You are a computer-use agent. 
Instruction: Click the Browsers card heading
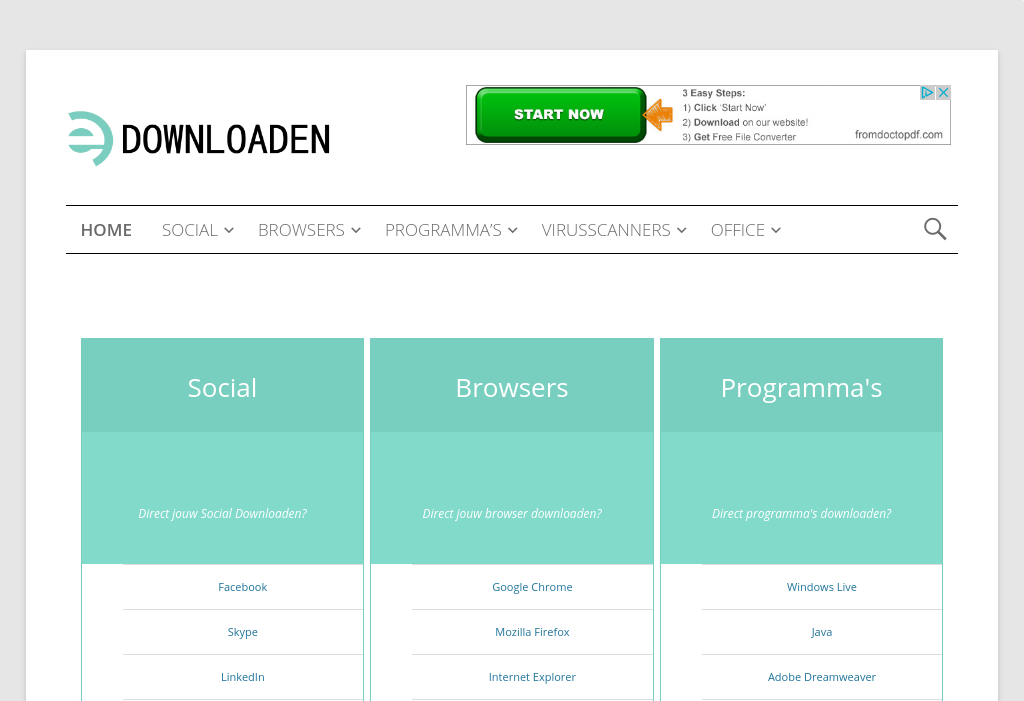click(x=512, y=388)
